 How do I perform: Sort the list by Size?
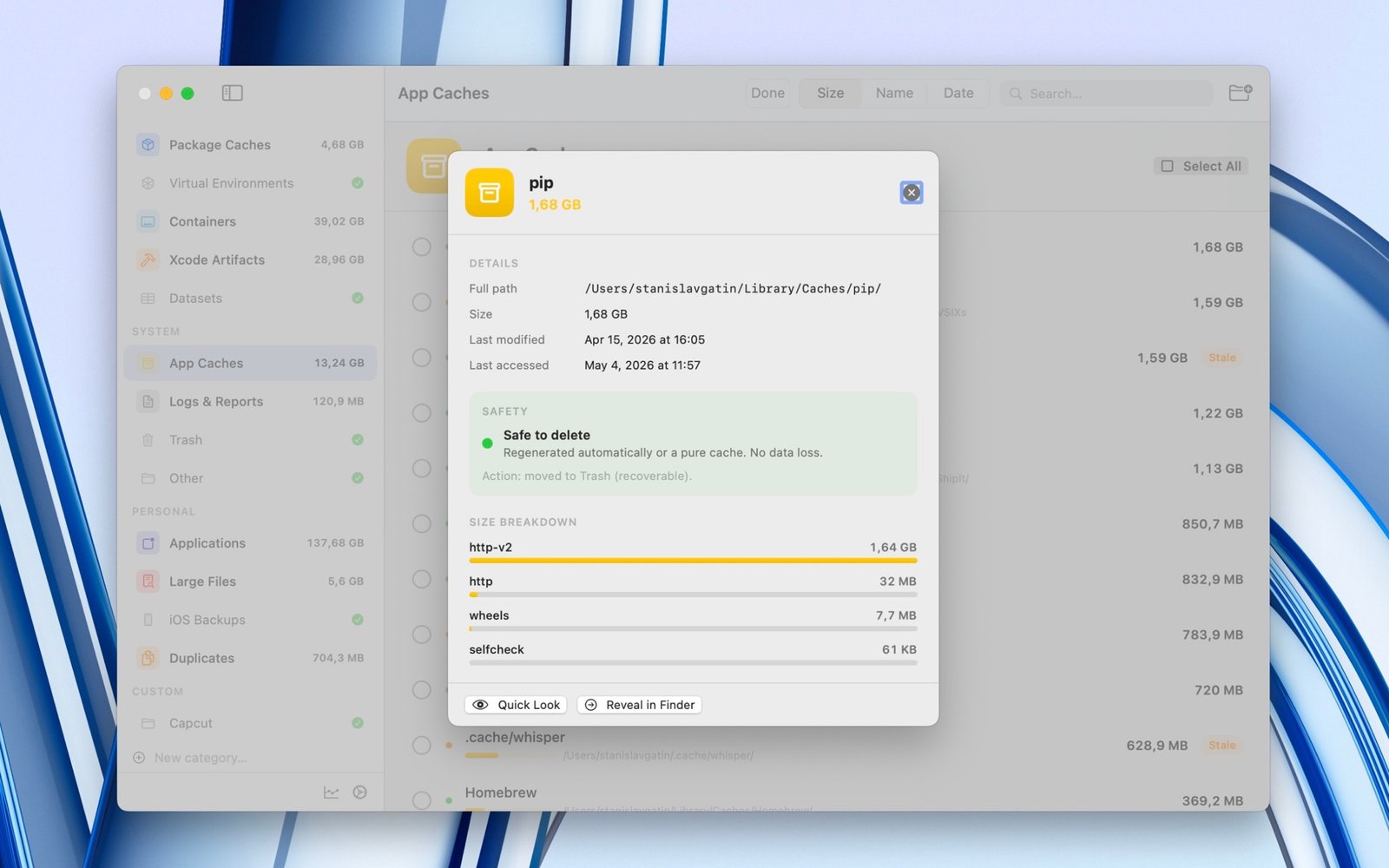pos(830,93)
